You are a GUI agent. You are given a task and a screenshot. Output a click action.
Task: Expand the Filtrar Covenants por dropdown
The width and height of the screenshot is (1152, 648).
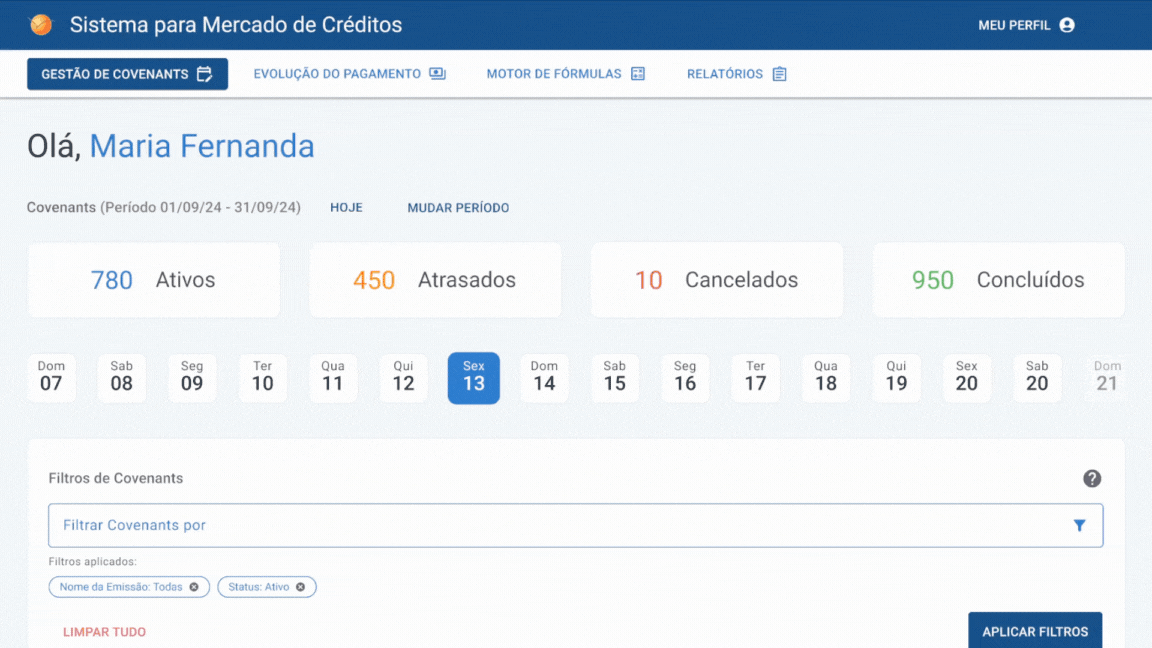575,525
